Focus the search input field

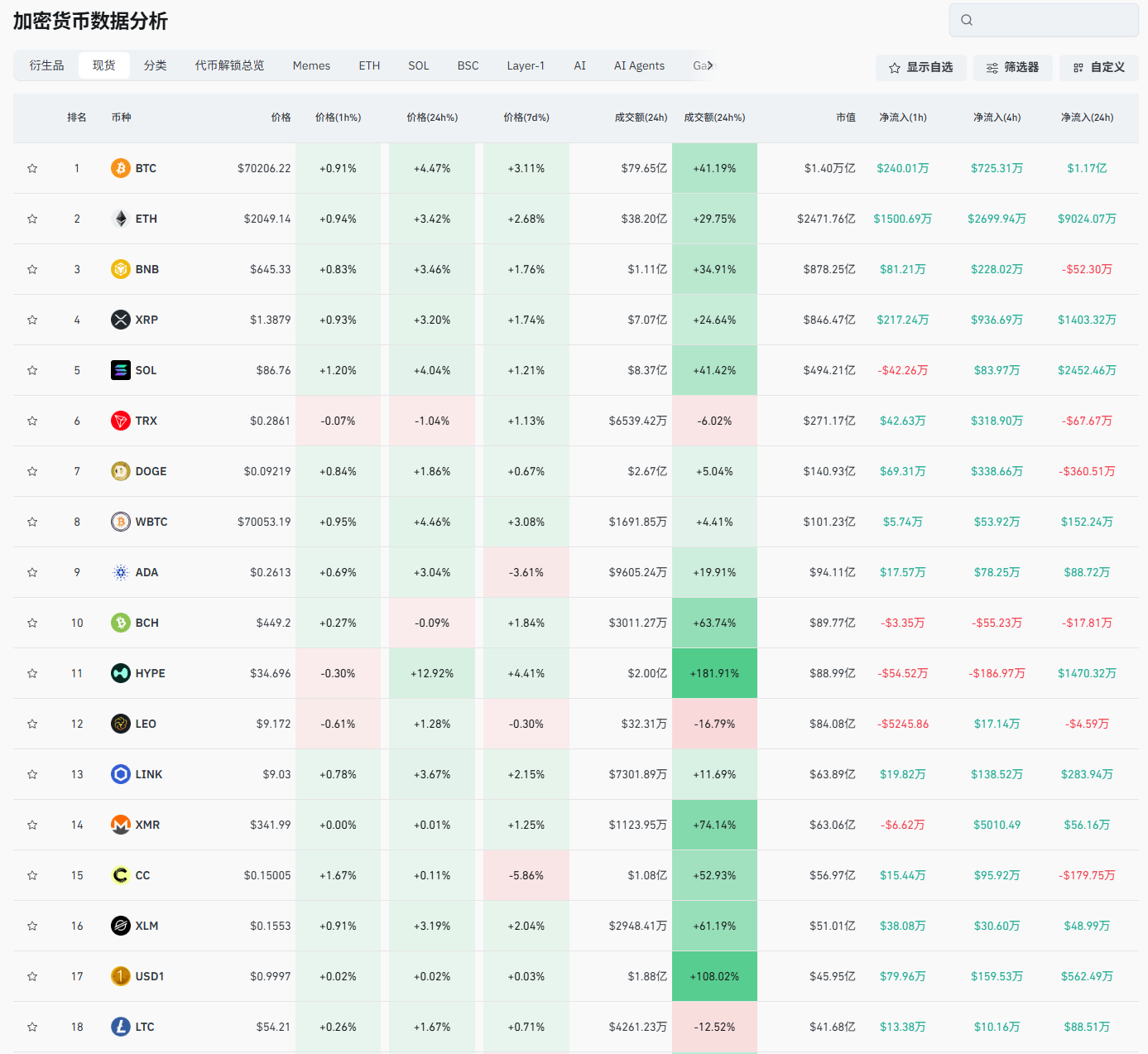pos(1053,20)
